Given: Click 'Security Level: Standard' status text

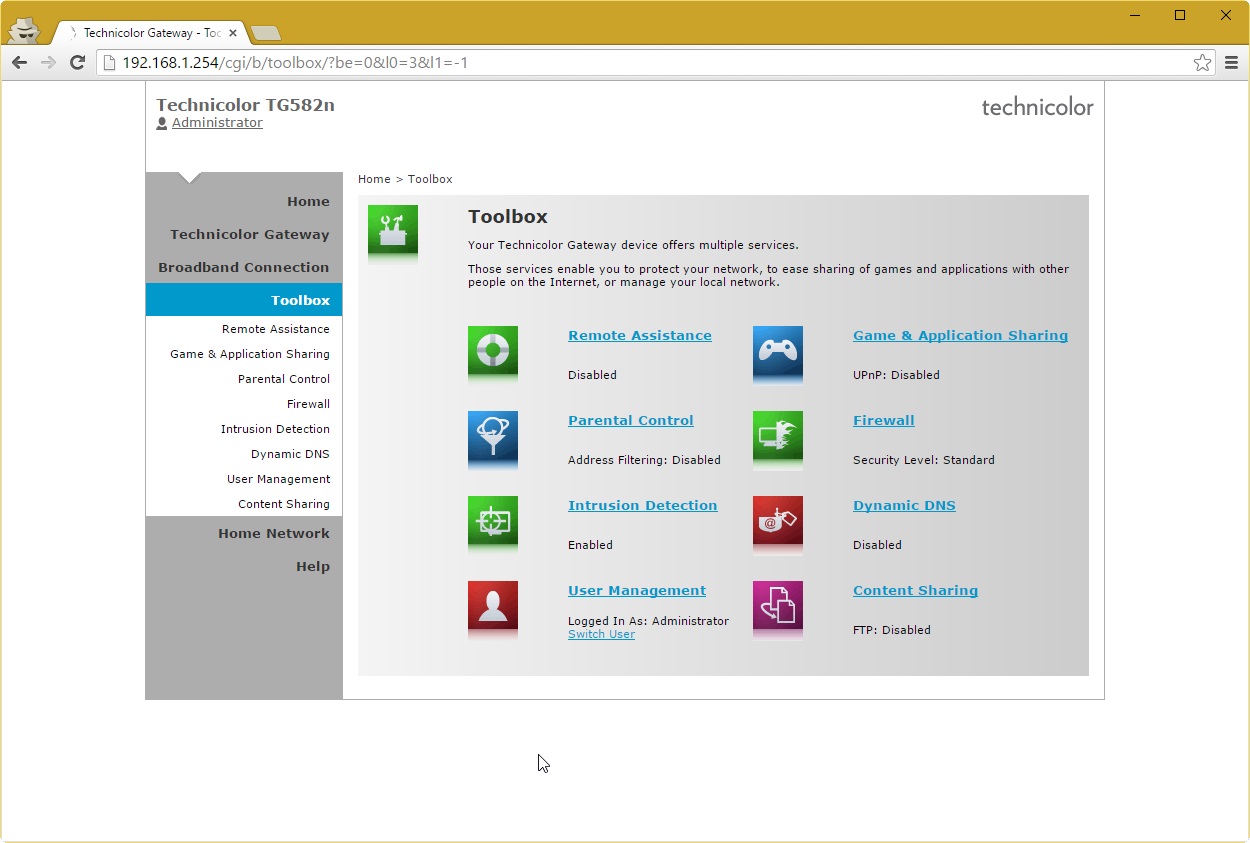Looking at the screenshot, I should click(x=924, y=461).
